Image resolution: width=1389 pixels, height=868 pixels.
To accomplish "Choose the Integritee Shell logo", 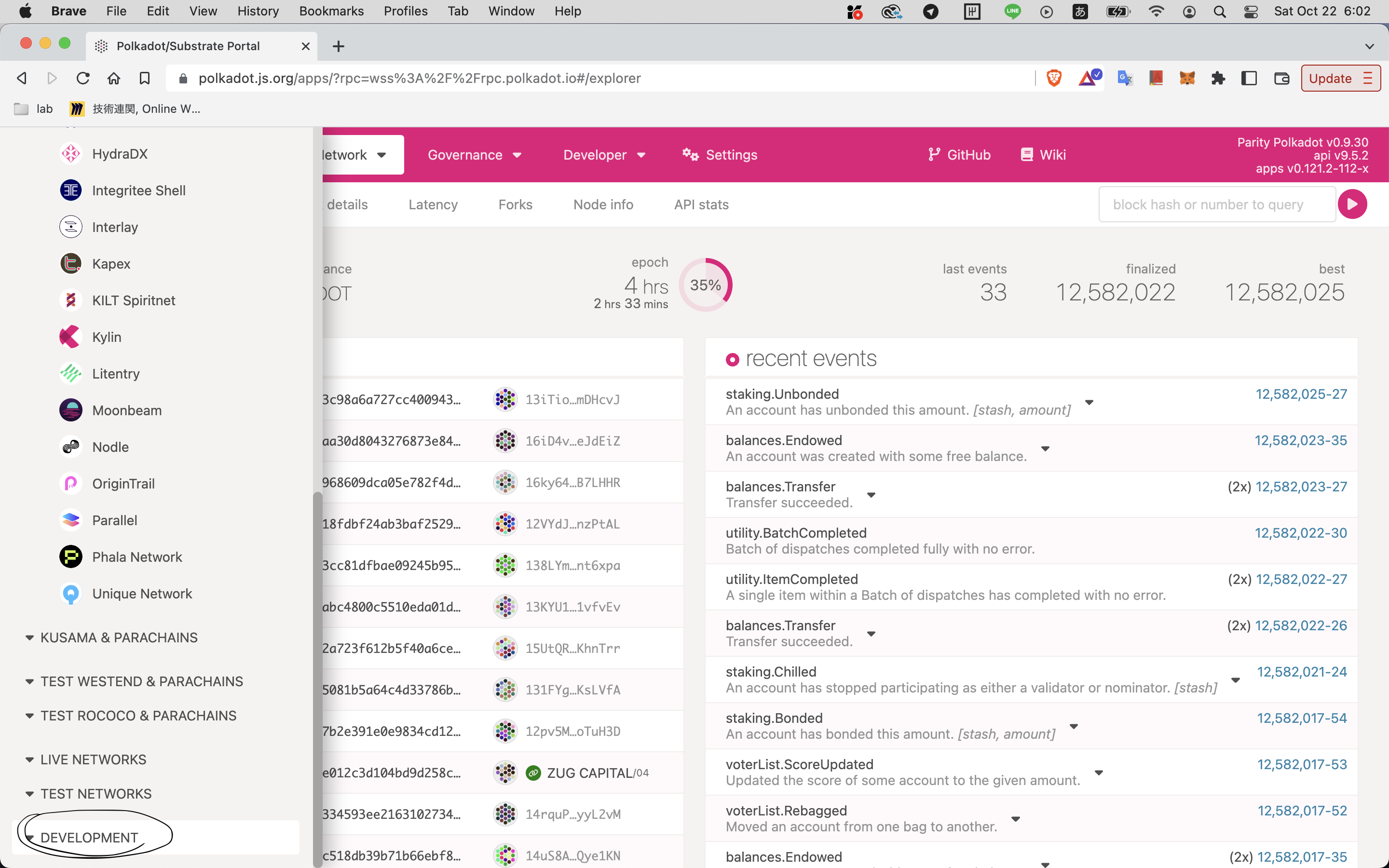I will 70,190.
